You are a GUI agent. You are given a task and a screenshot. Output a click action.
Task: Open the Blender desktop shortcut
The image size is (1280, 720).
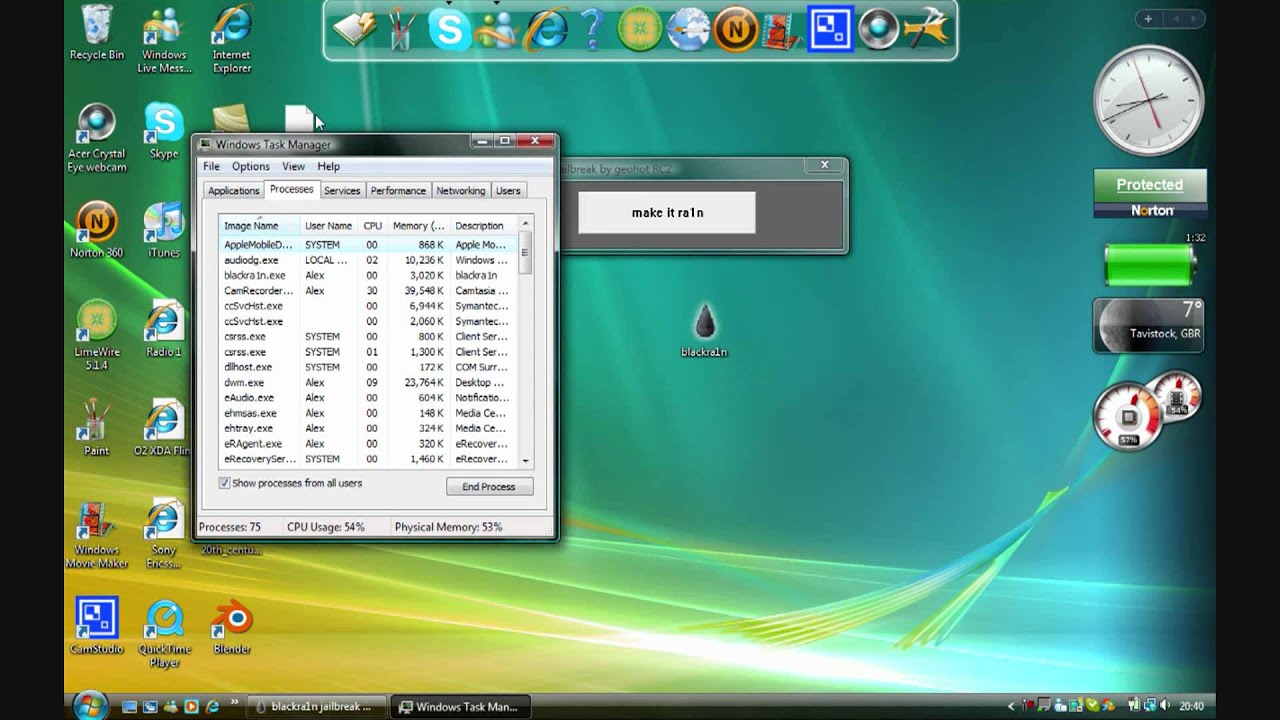tap(232, 625)
